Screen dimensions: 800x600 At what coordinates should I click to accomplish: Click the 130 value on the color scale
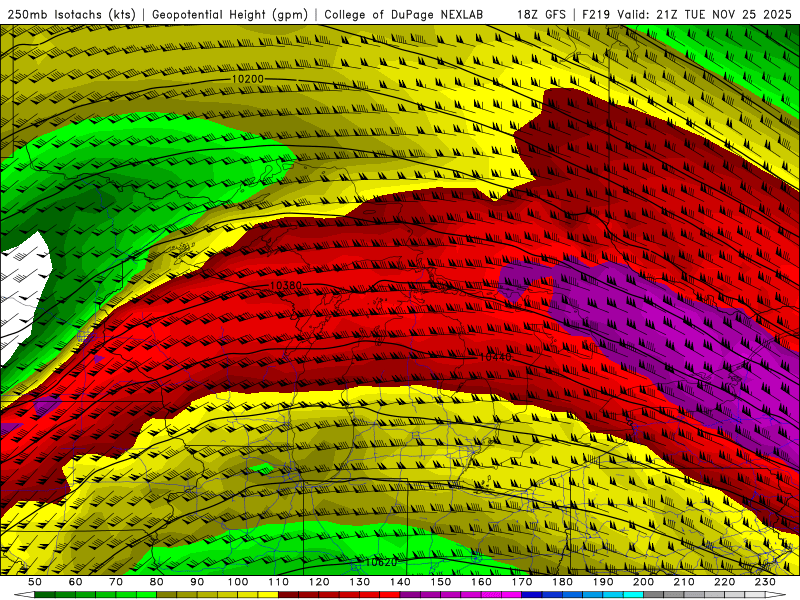pos(360,582)
